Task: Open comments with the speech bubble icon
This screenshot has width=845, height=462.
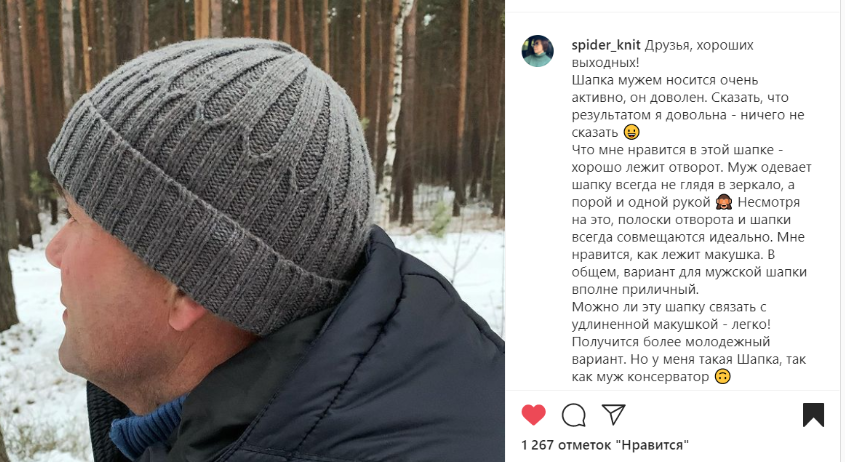Action: (573, 415)
